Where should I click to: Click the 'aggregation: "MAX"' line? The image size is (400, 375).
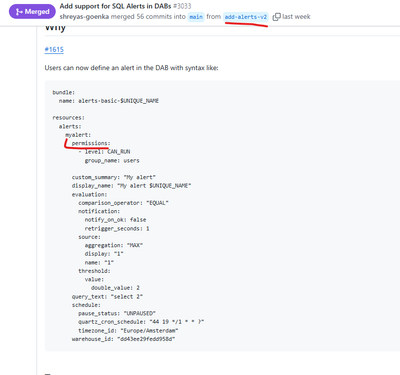pyautogui.click(x=114, y=245)
